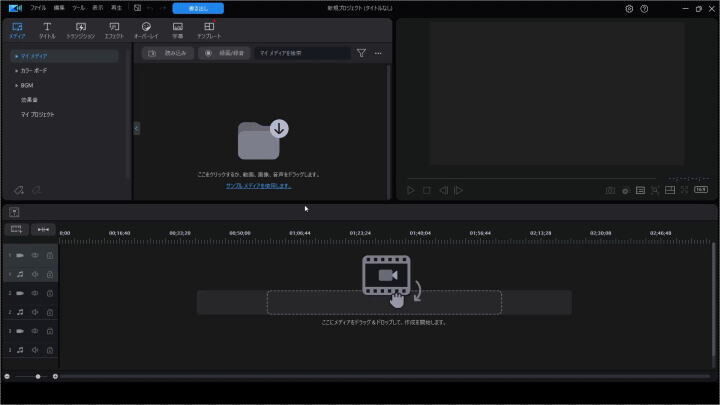Click the timeline zoom out minus button

(7, 377)
